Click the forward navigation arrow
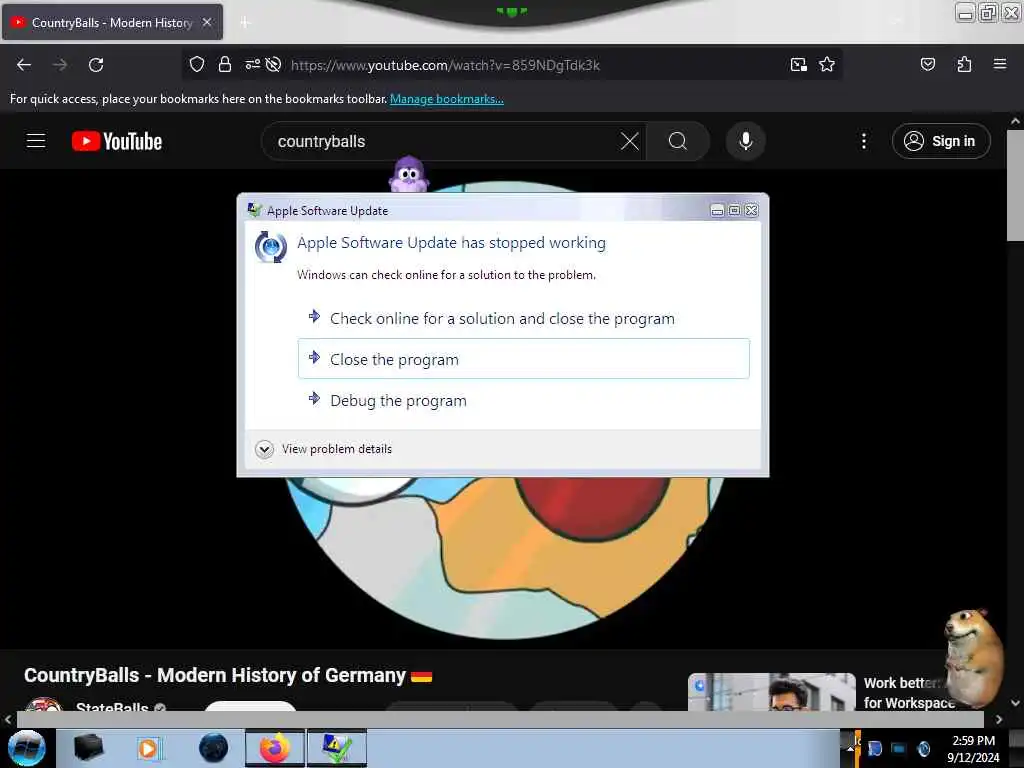1024x768 pixels. (59, 65)
